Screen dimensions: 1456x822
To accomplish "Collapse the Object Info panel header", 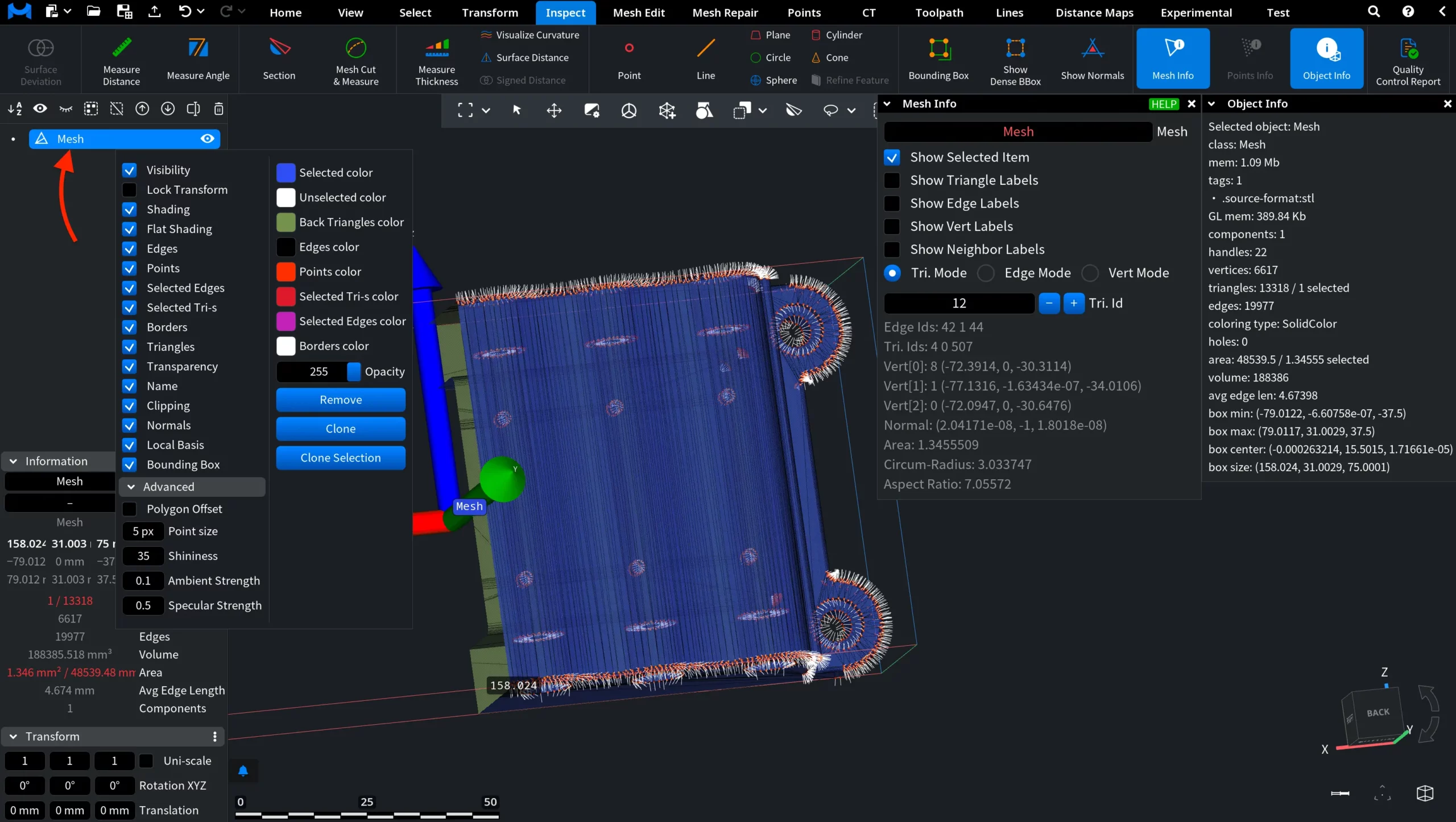I will (1211, 103).
